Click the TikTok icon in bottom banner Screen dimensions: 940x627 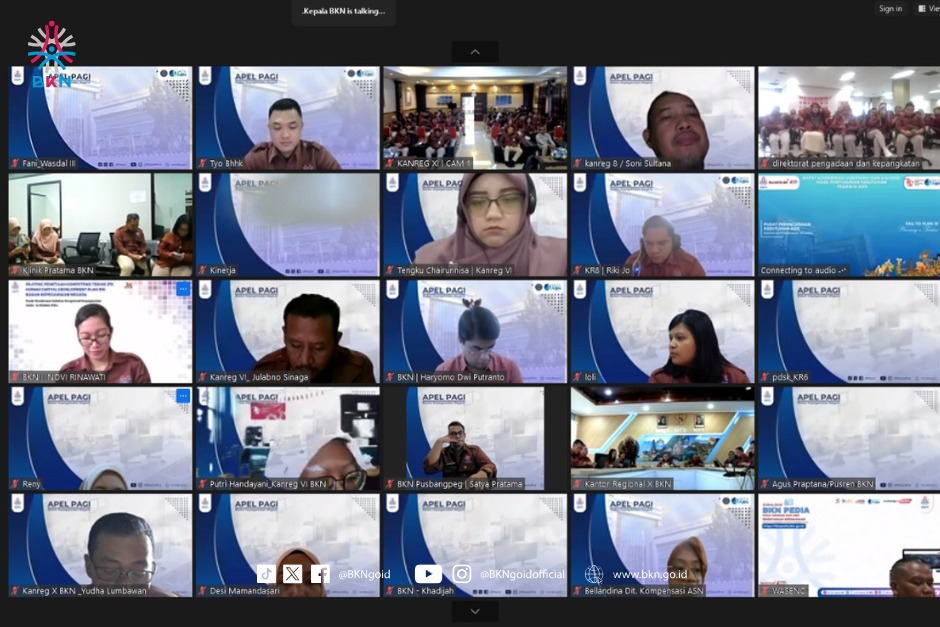[x=266, y=574]
